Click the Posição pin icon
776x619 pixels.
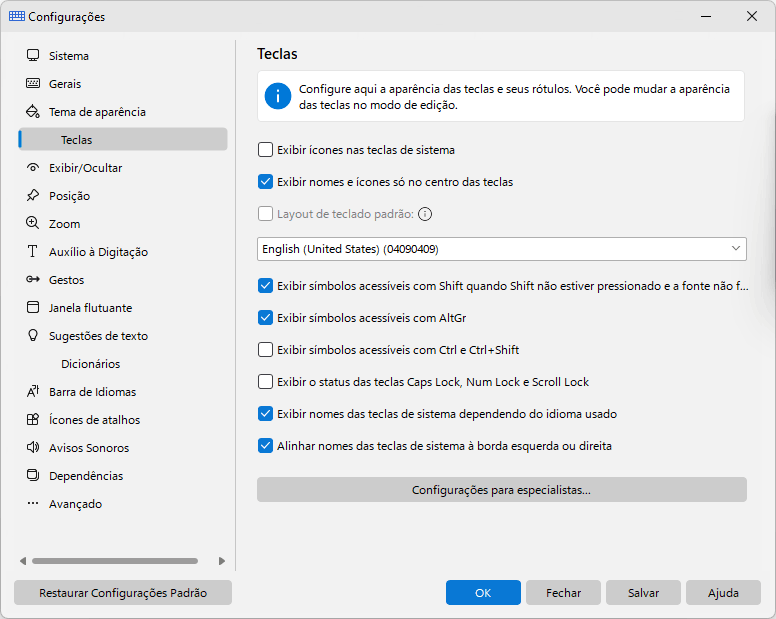(33, 195)
